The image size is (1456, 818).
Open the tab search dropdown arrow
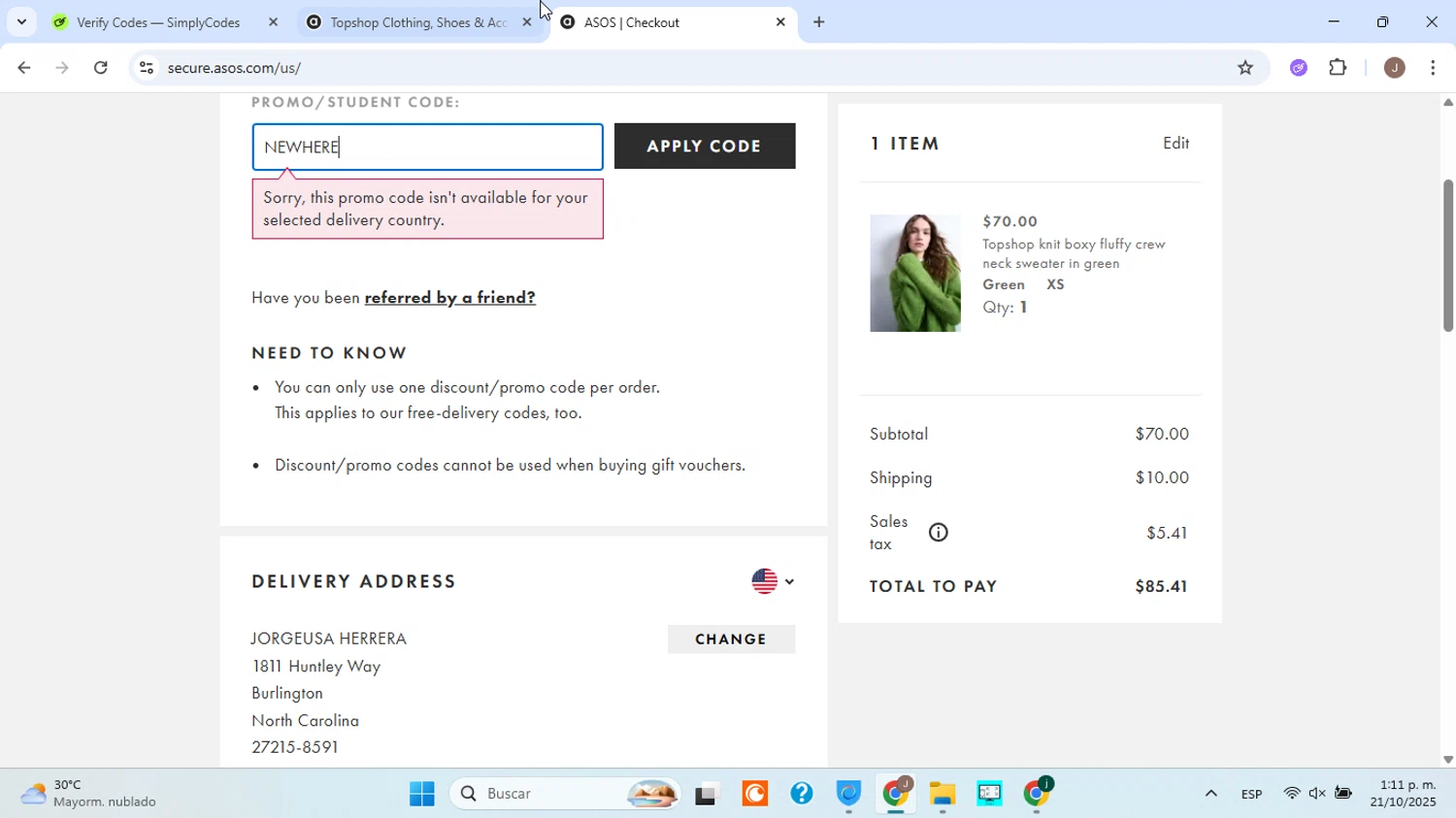(x=21, y=21)
